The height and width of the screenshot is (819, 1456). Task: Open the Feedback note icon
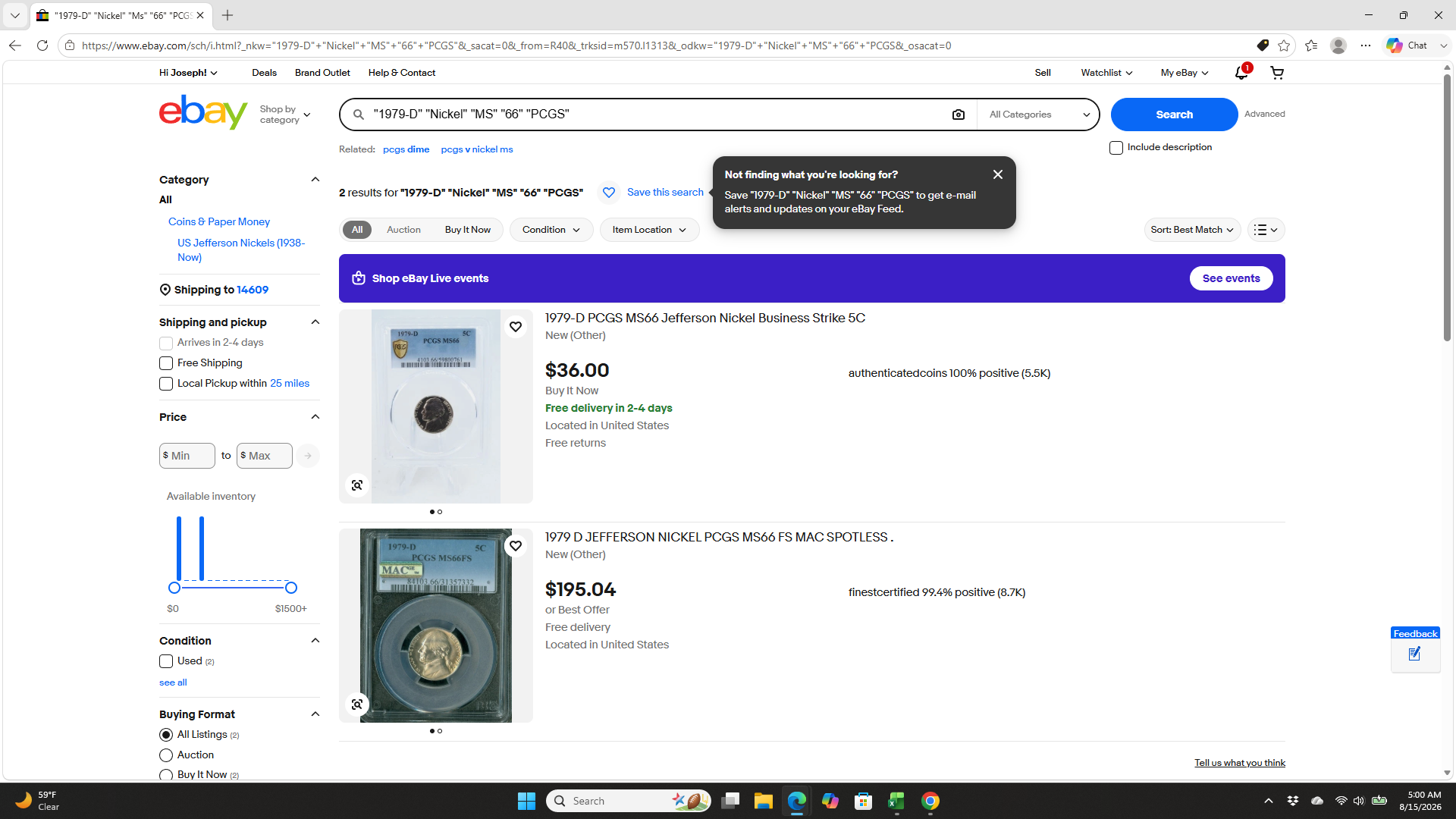[x=1415, y=654]
